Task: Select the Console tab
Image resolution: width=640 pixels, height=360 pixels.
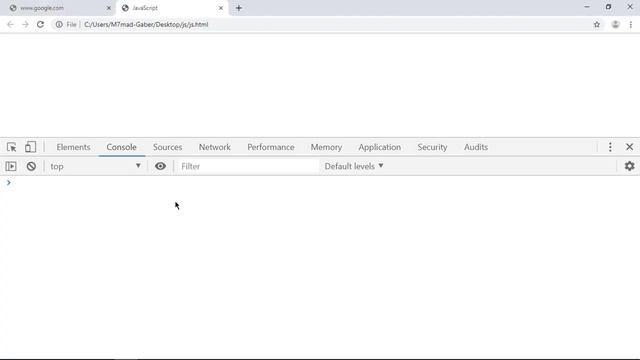Action: pos(121,147)
